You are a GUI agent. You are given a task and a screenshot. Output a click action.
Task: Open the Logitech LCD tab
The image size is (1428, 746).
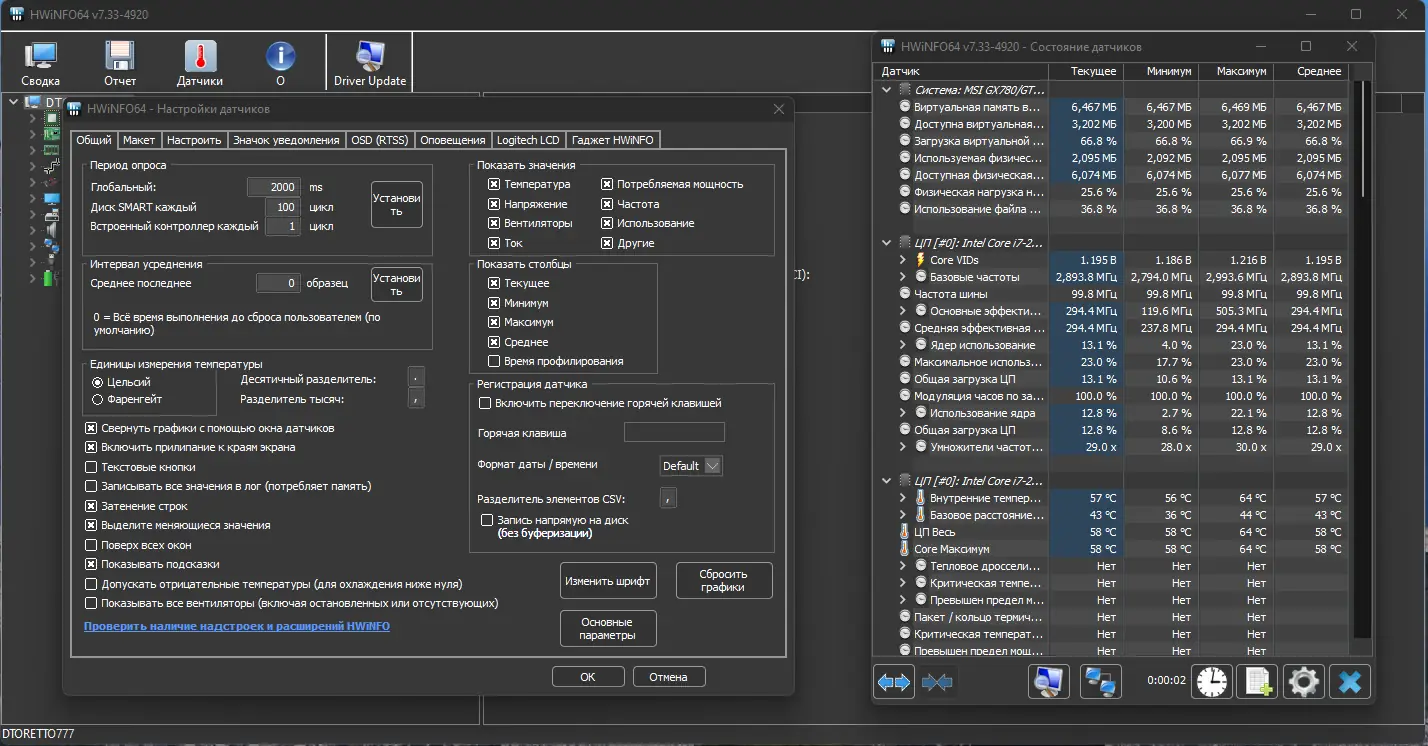point(528,140)
